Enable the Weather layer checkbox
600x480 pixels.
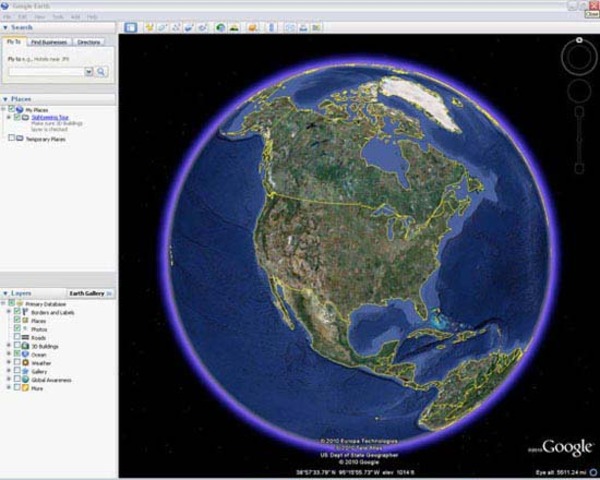(17, 362)
